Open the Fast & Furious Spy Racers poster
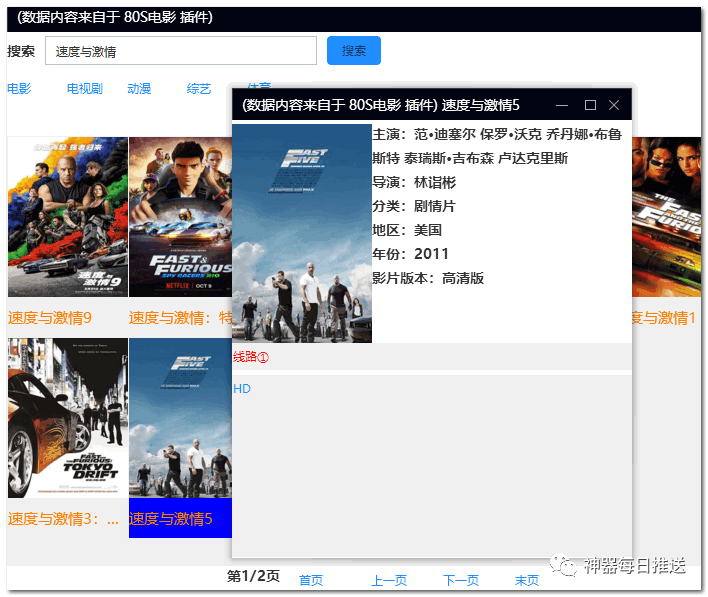This screenshot has width=708, height=597. 180,217
